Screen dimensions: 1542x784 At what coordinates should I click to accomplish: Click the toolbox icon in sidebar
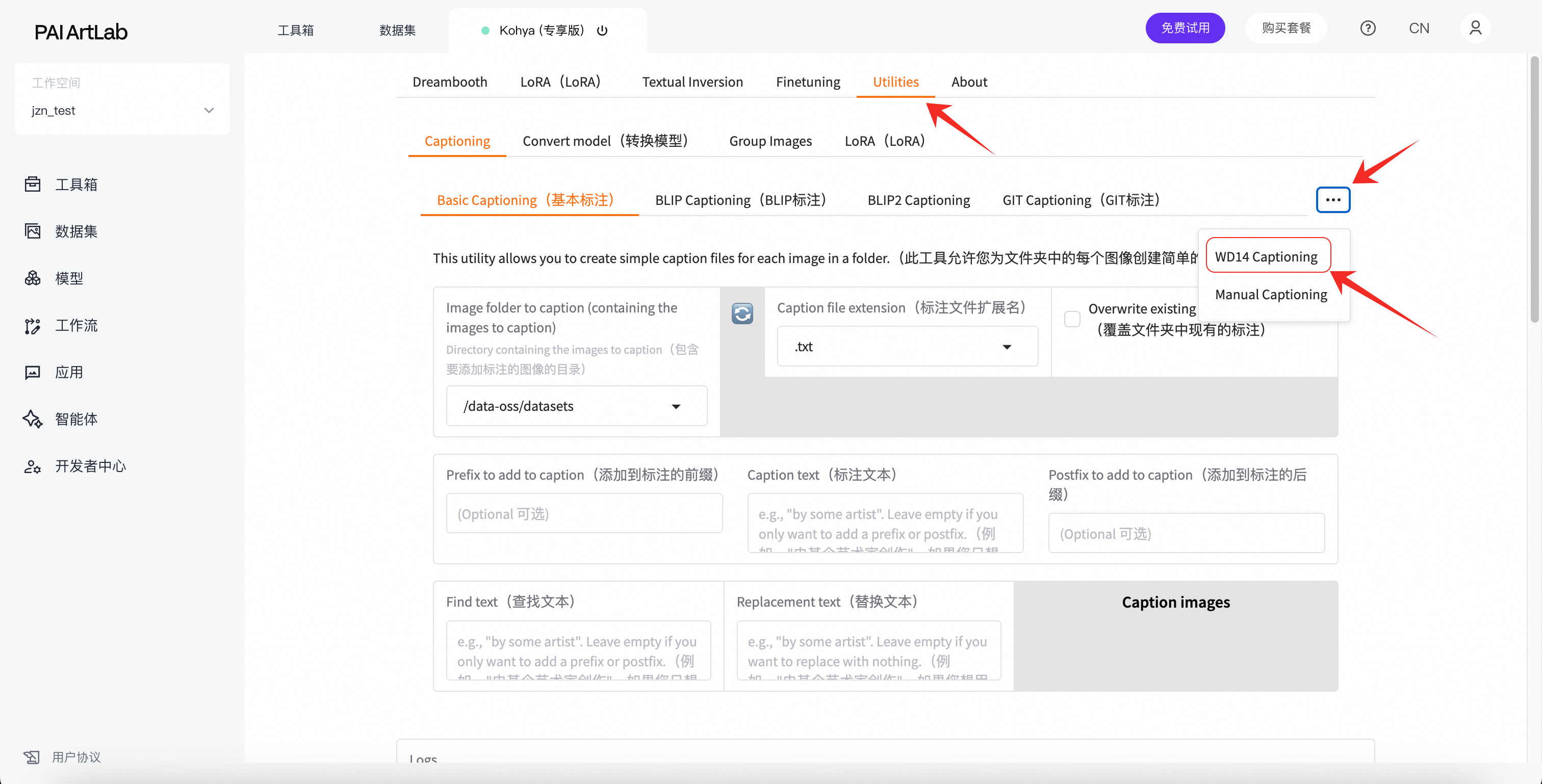pos(32,185)
